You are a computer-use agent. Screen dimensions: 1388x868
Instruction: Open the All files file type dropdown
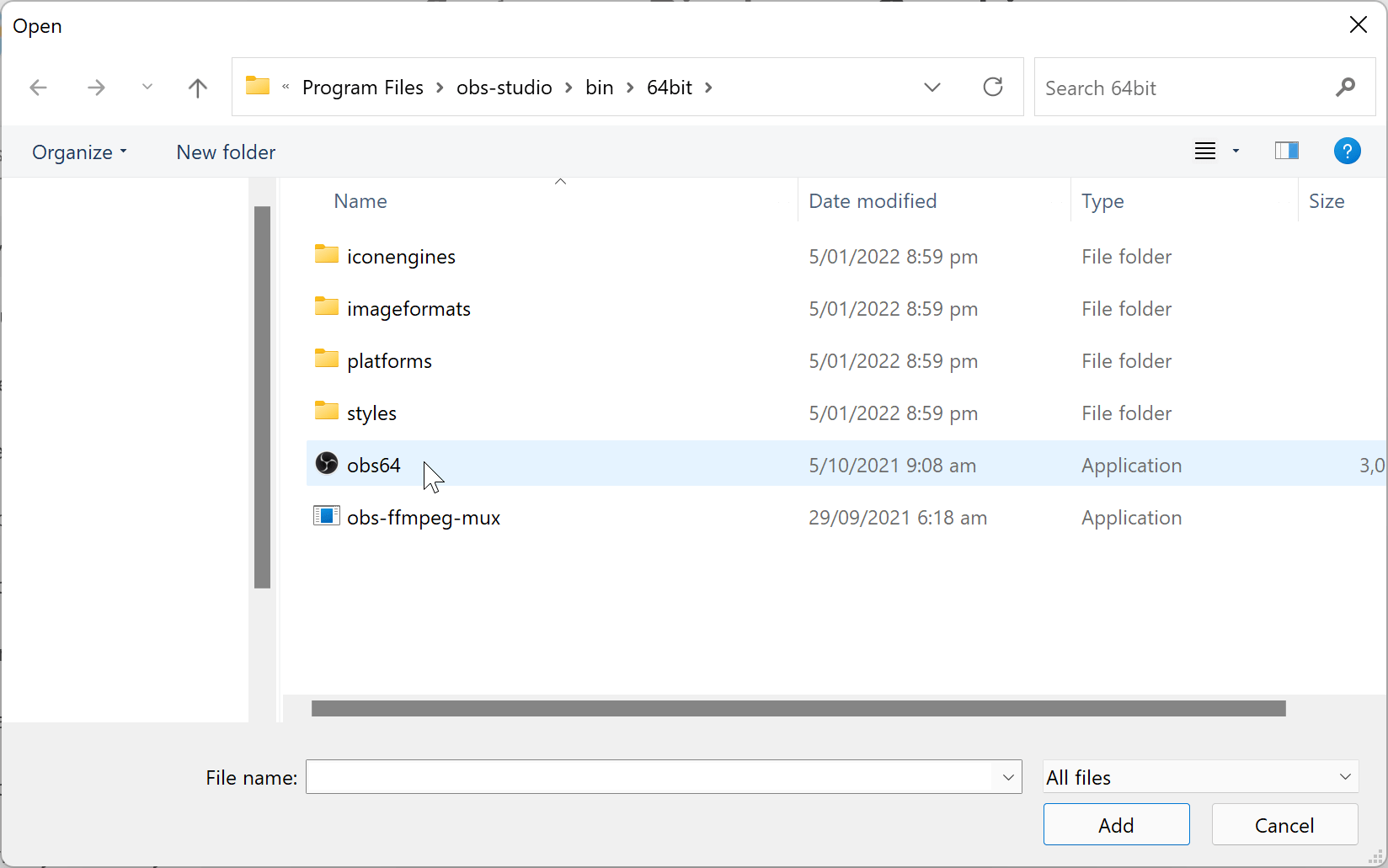coord(1199,776)
